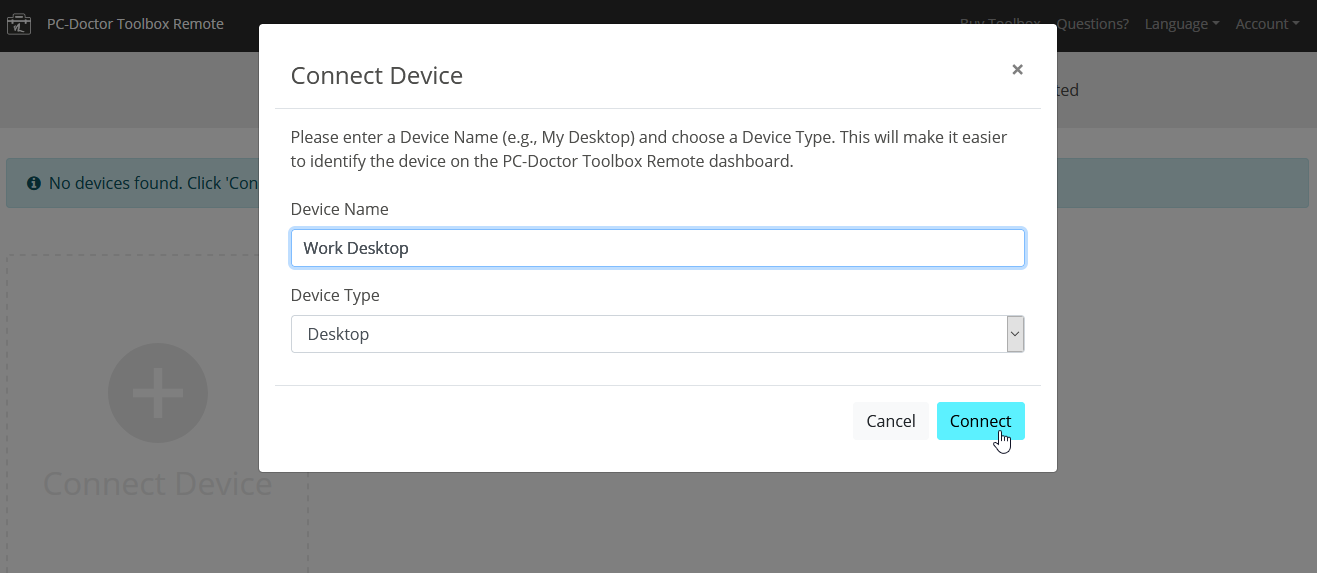Focus the Device Name input field

[x=658, y=248]
